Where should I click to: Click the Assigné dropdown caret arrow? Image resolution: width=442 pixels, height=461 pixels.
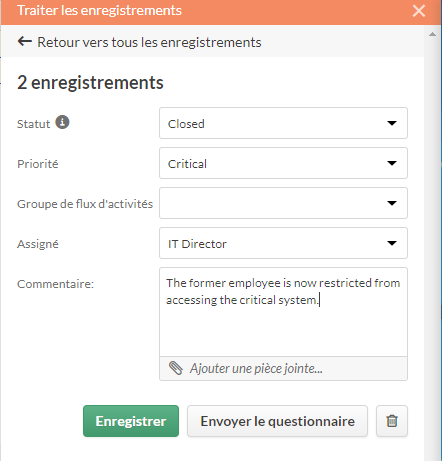[392, 243]
